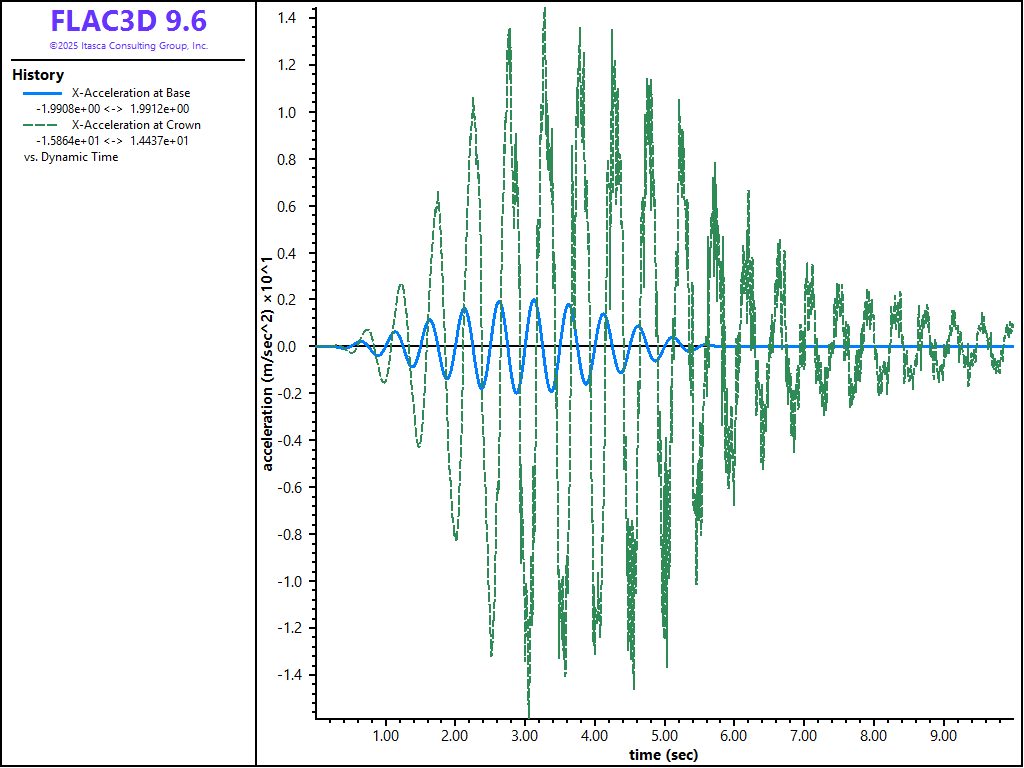1024x768 pixels.
Task: Click the 7.00 tick label on time axis
Action: pyautogui.click(x=804, y=736)
